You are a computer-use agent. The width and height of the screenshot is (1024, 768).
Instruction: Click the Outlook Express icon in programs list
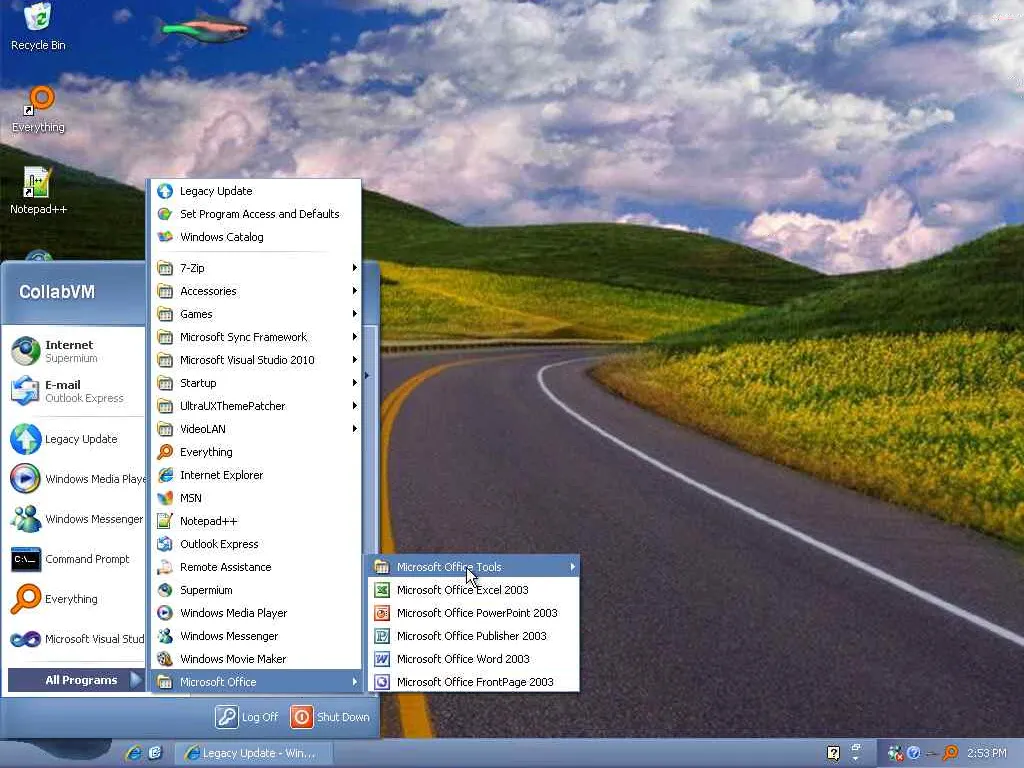[165, 543]
